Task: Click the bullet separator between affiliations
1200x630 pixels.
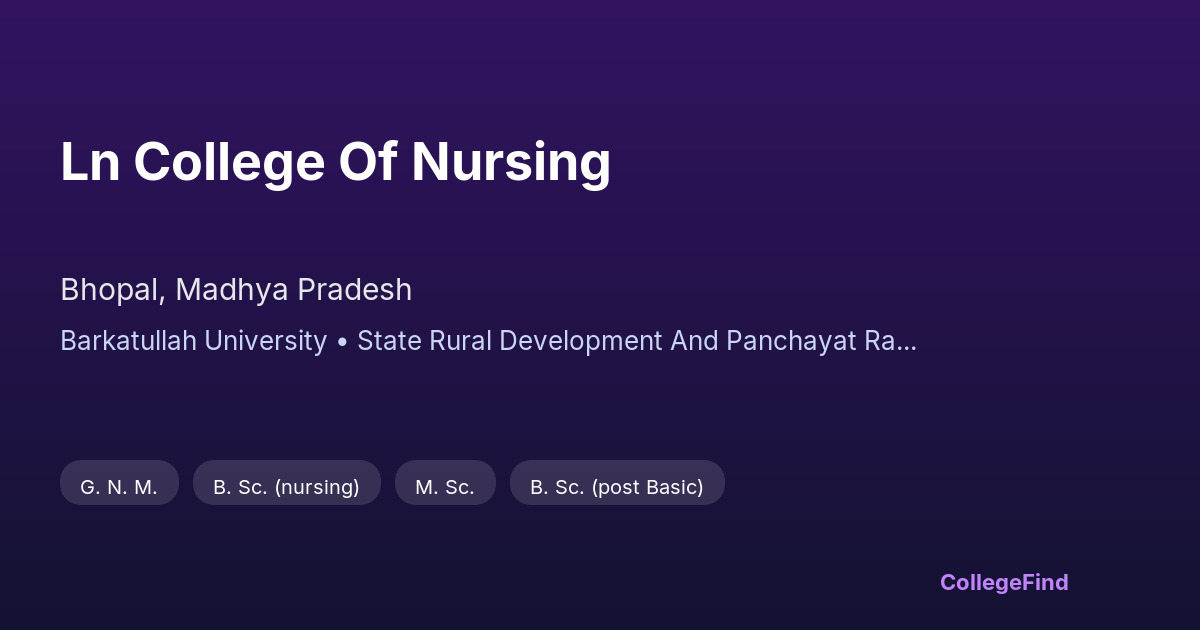Action: (x=342, y=342)
